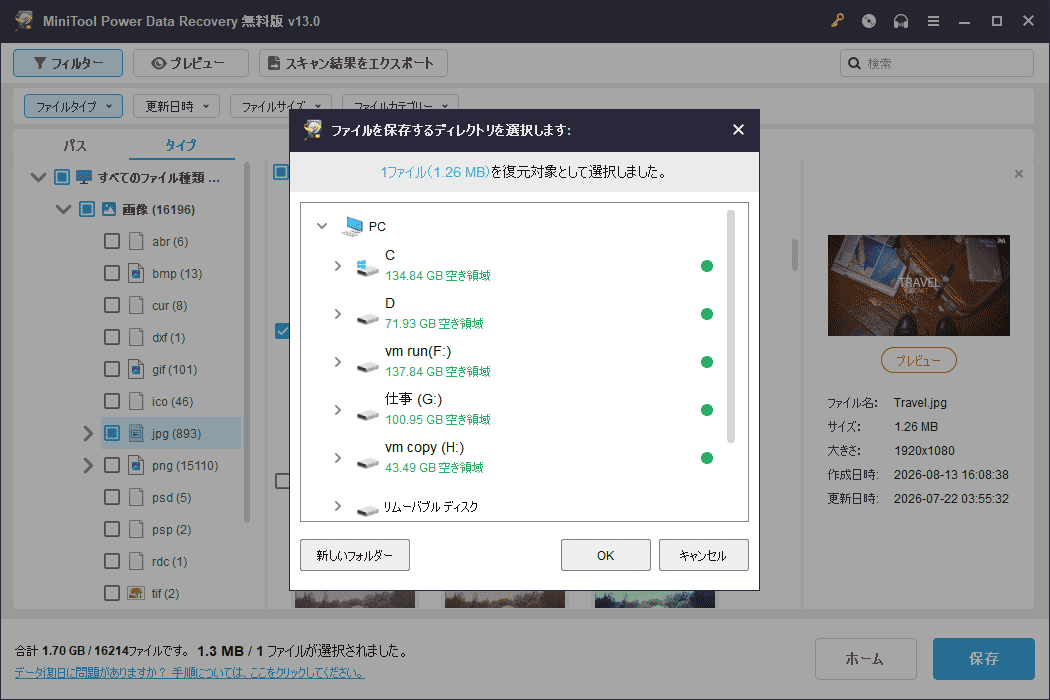Click the cur file type icon
The image size is (1050, 700).
tap(136, 305)
